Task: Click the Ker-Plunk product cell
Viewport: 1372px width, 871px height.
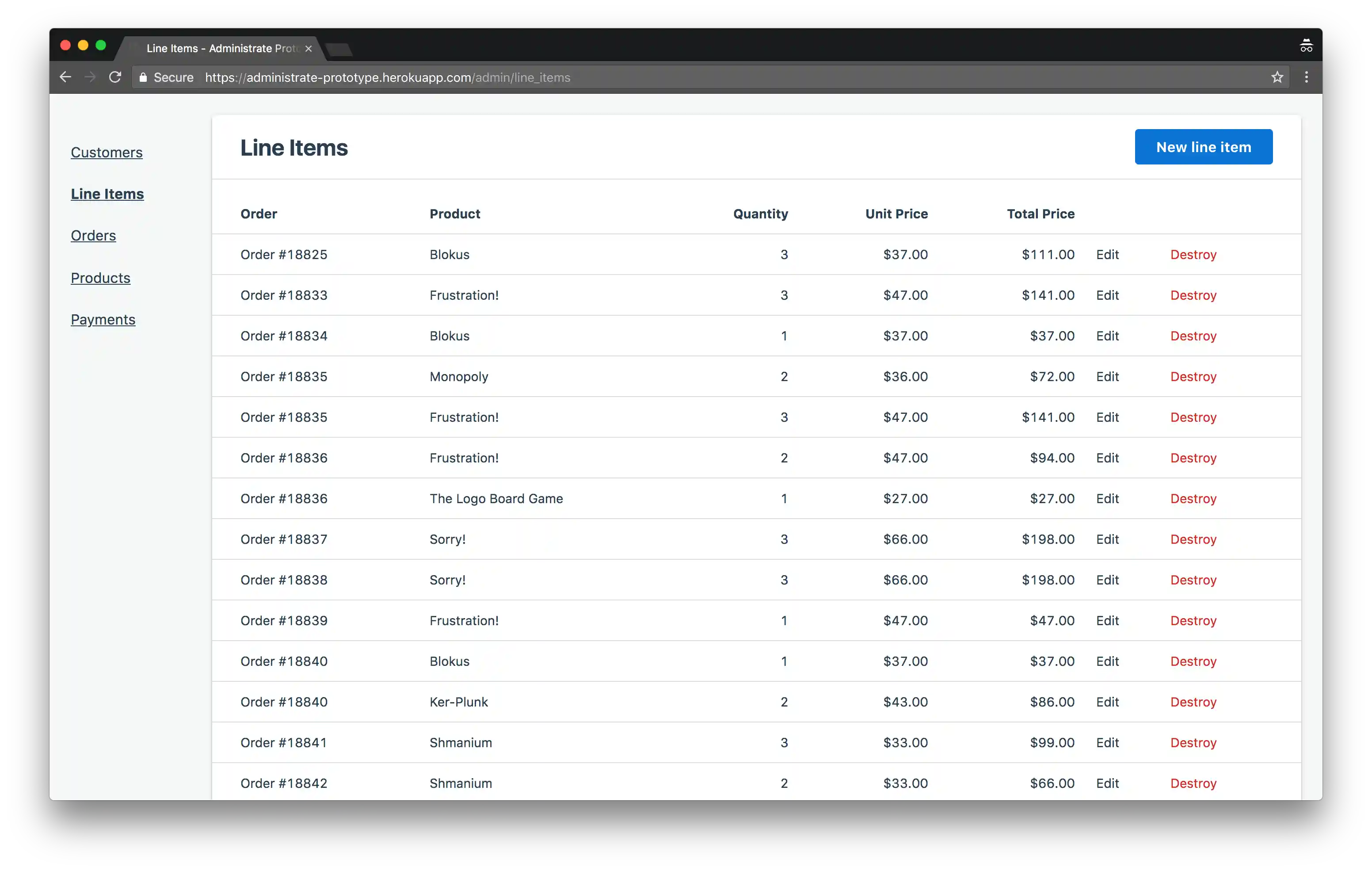Action: (x=459, y=702)
